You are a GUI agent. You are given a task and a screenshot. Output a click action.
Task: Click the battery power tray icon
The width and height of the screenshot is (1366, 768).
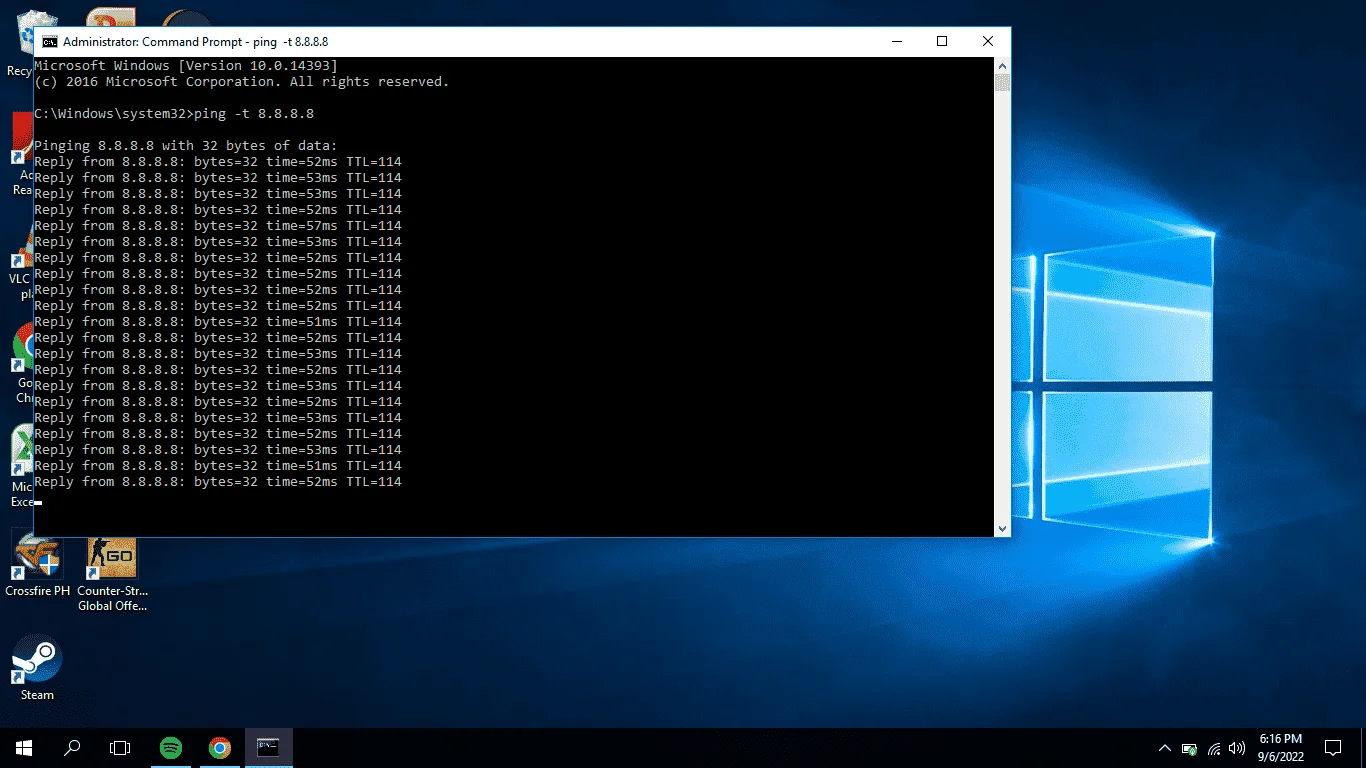coord(1190,748)
